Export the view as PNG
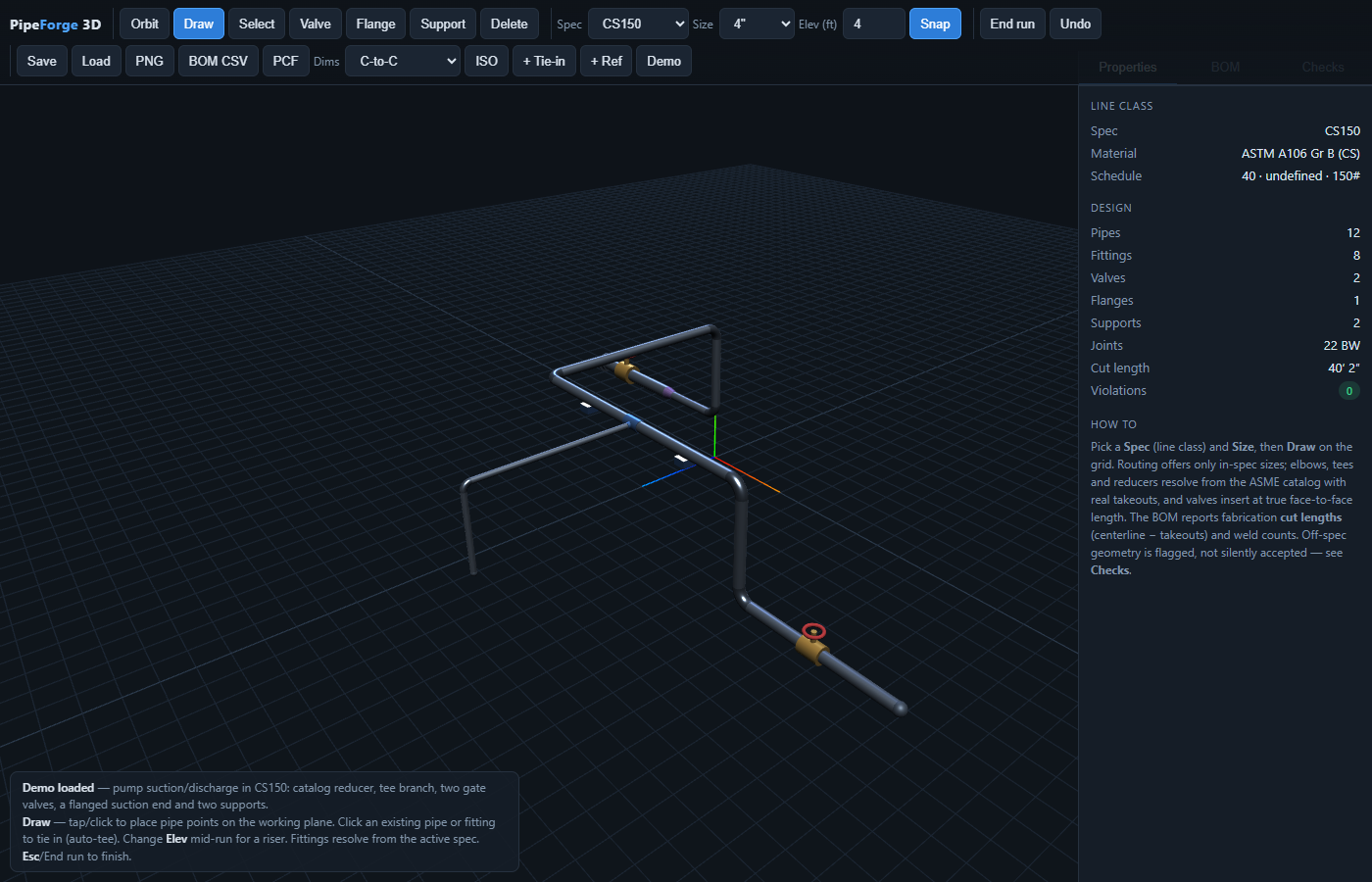This screenshot has height=882, width=1372. click(x=149, y=61)
